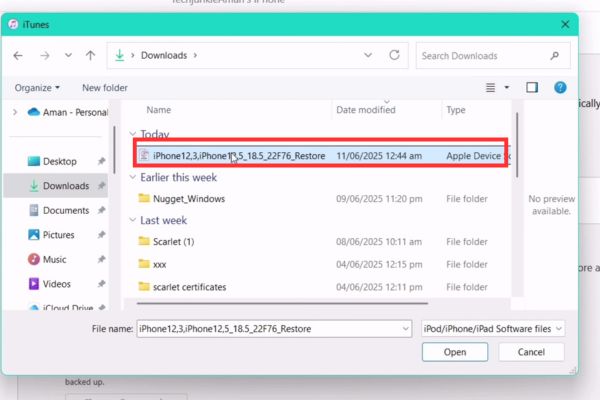Click the scarlet certificates folder icon
This screenshot has height=400, width=600.
[144, 286]
